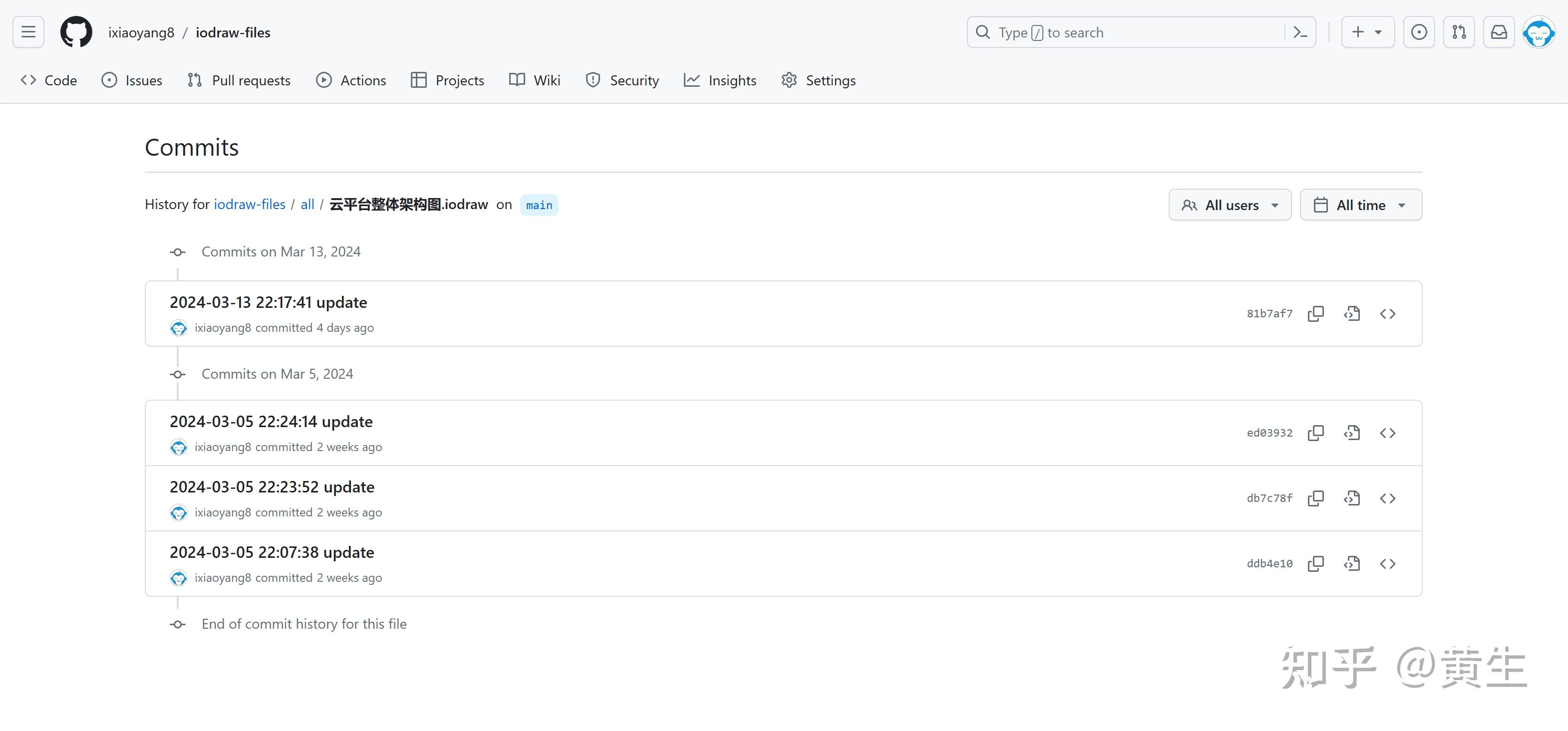
Task: Expand the create new plus dropdown
Action: (1367, 31)
